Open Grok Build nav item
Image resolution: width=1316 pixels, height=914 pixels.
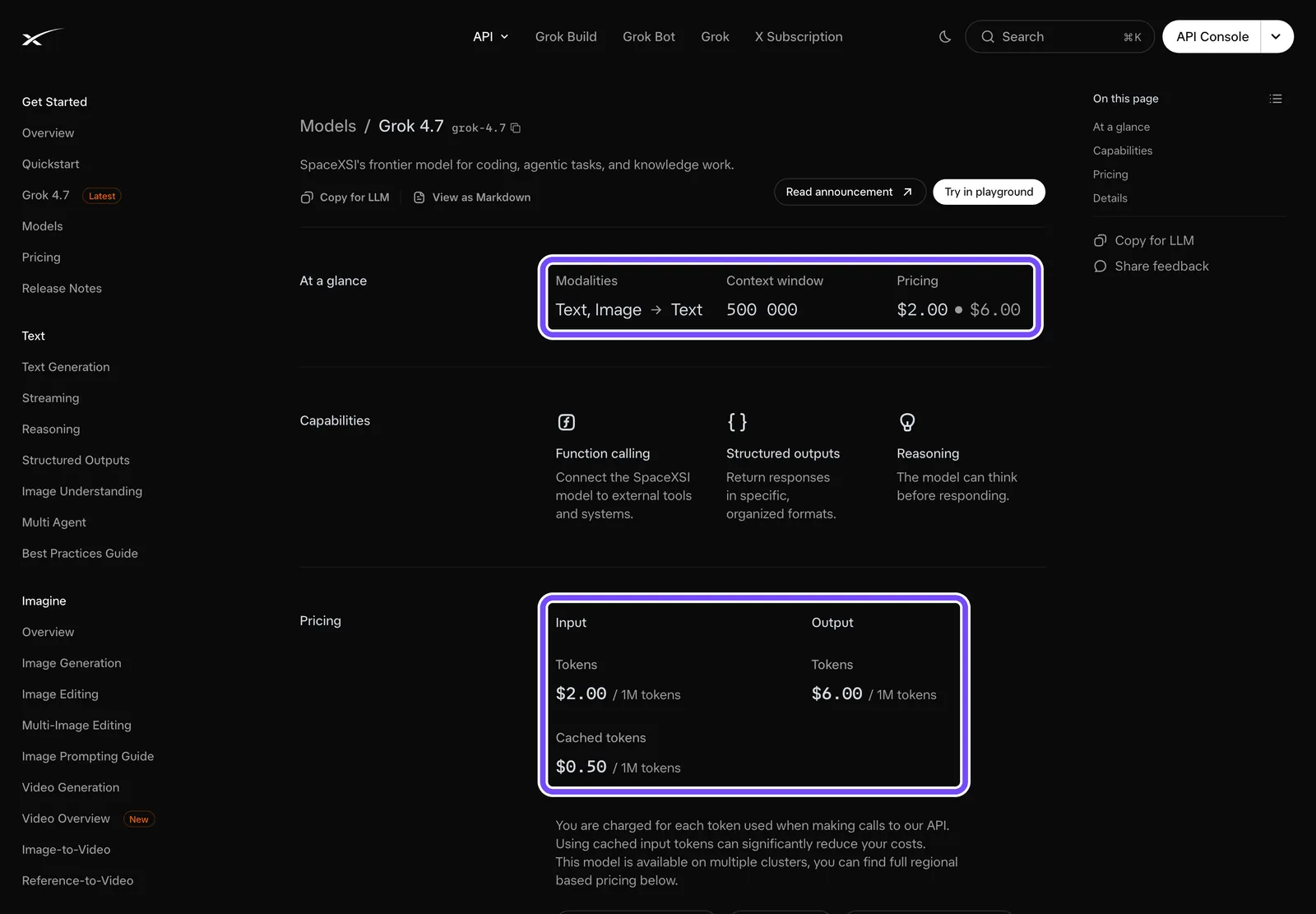(x=566, y=37)
